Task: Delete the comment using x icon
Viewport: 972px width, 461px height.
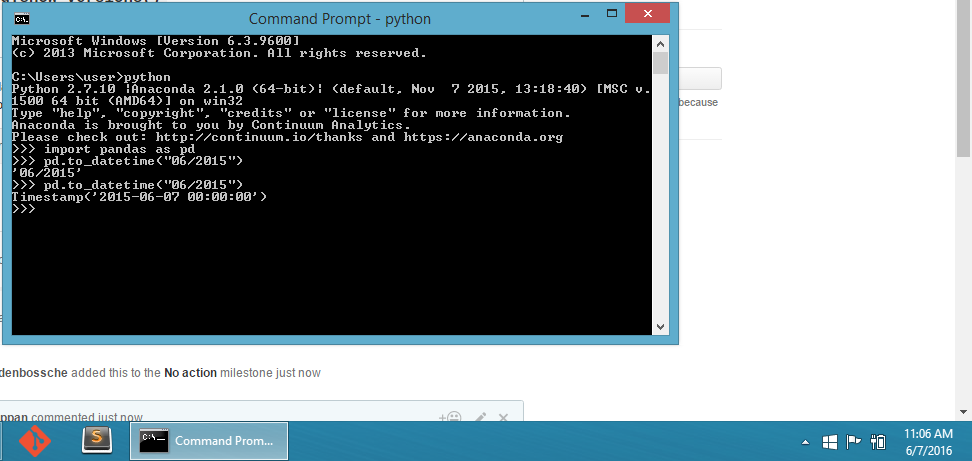Action: click(x=503, y=418)
